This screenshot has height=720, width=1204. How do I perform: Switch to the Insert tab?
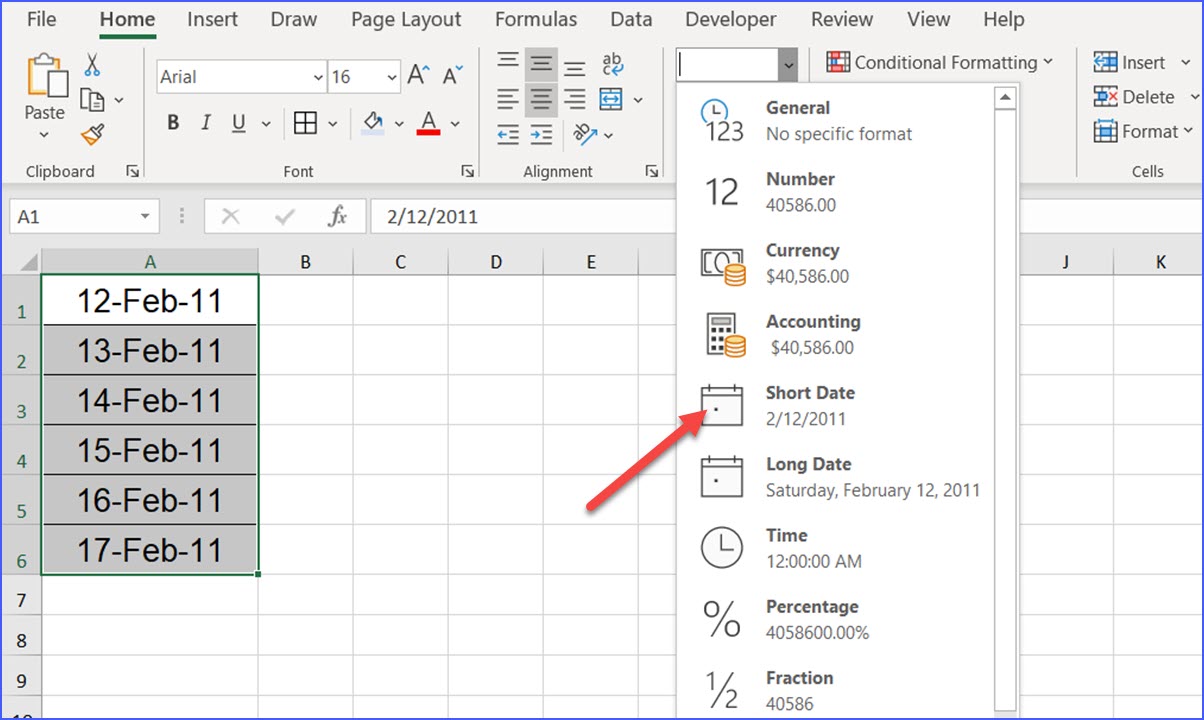click(212, 19)
